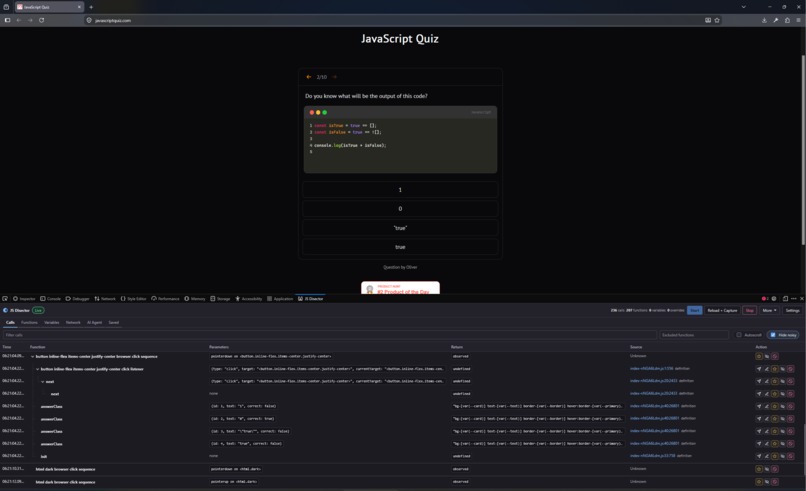Click red block icon on answerClass id 2 row
The image size is (806, 491).
791,419
